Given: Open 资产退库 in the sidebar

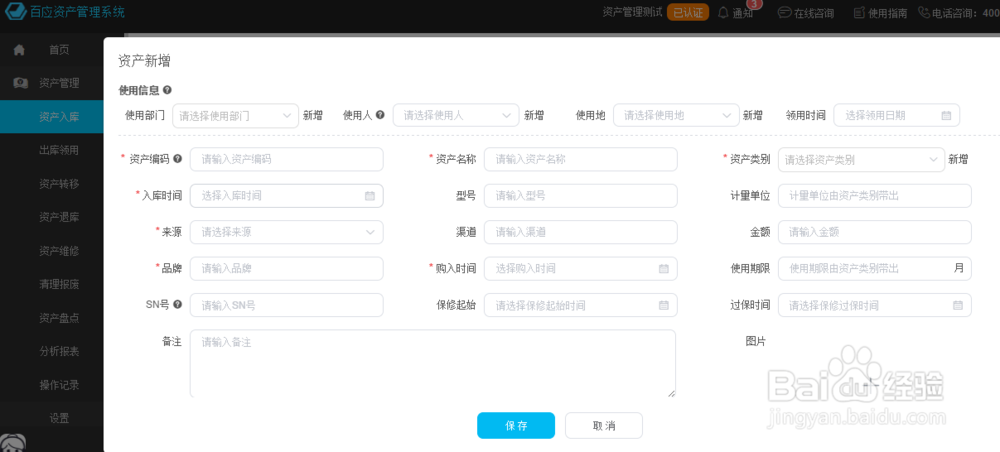Looking at the screenshot, I should 59,217.
